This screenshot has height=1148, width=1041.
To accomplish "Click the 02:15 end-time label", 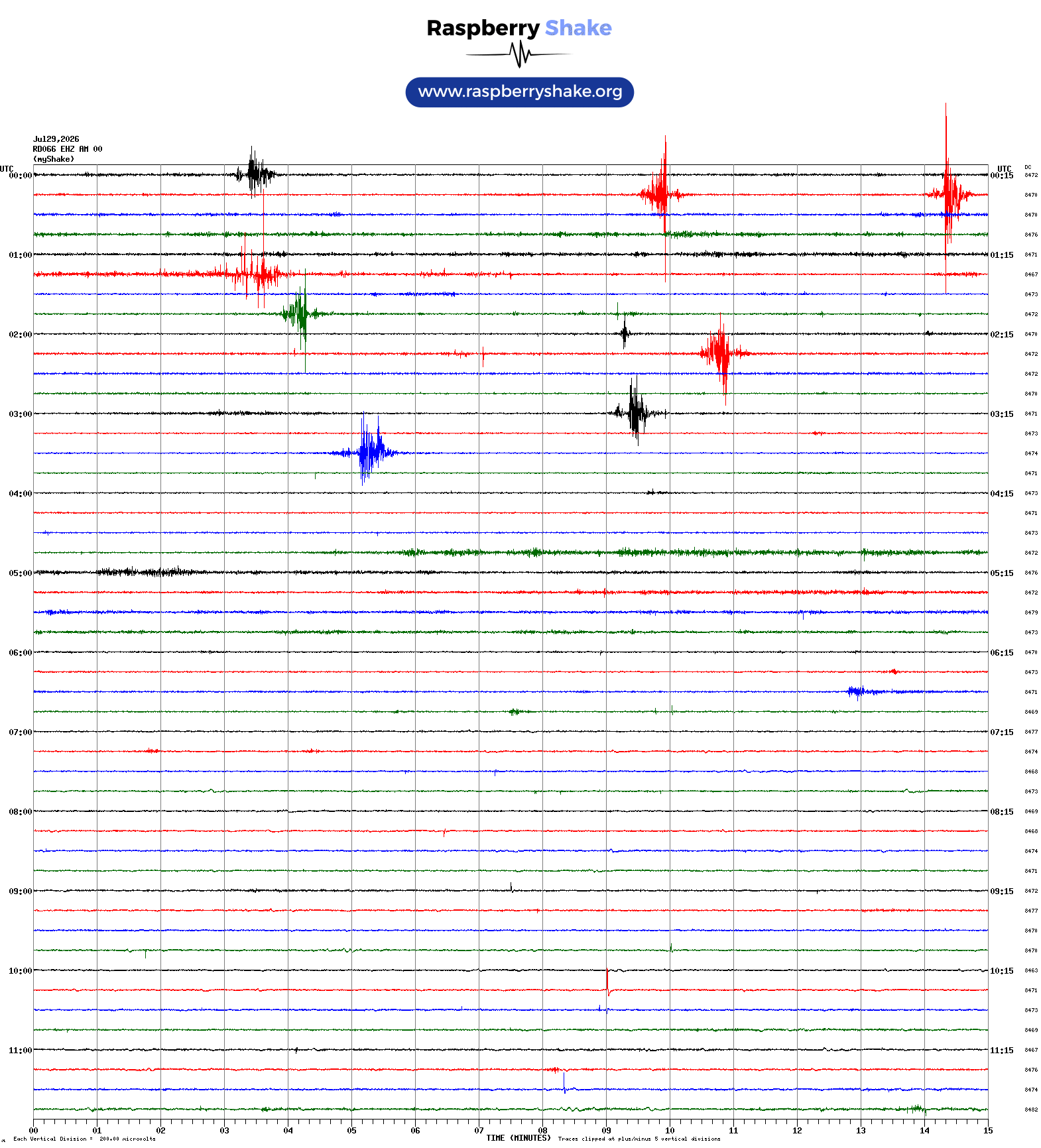I will point(1002,335).
